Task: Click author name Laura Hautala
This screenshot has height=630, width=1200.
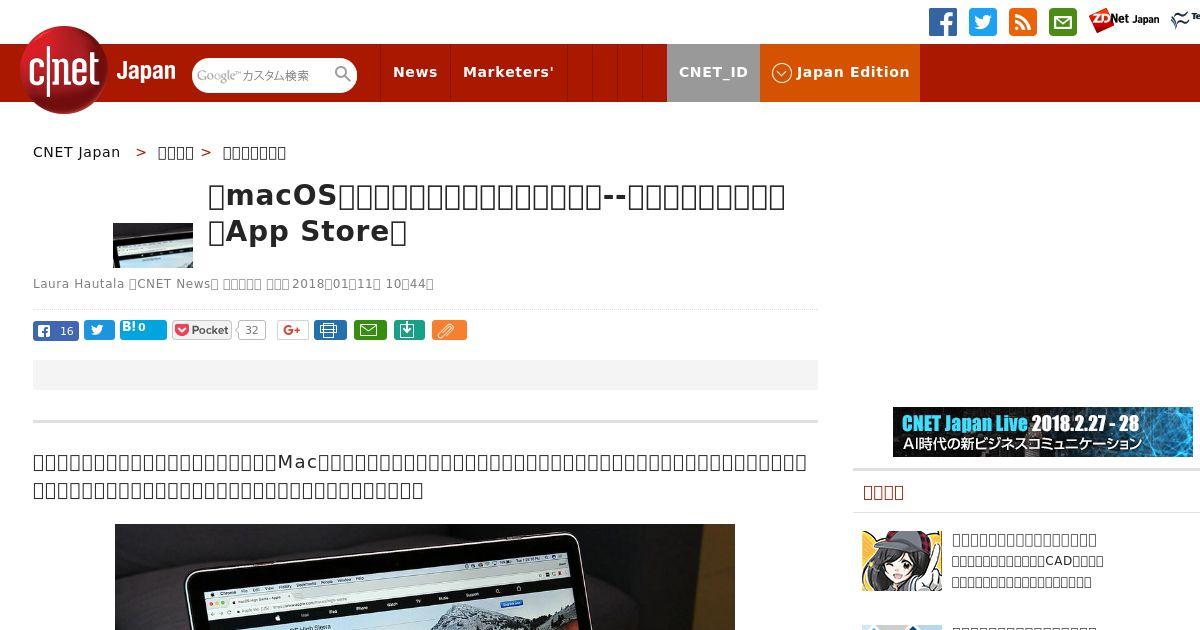Action: (x=78, y=284)
